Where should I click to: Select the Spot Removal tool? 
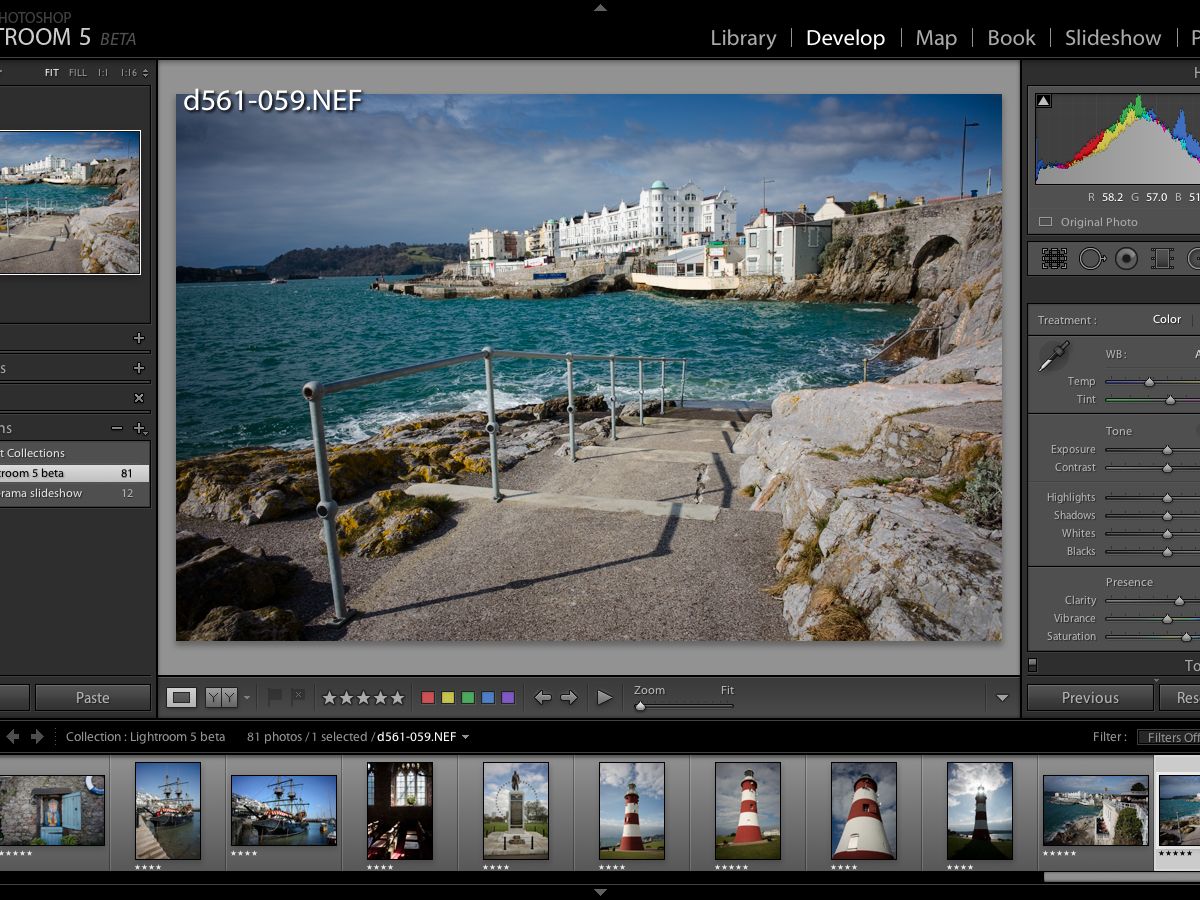point(1091,259)
